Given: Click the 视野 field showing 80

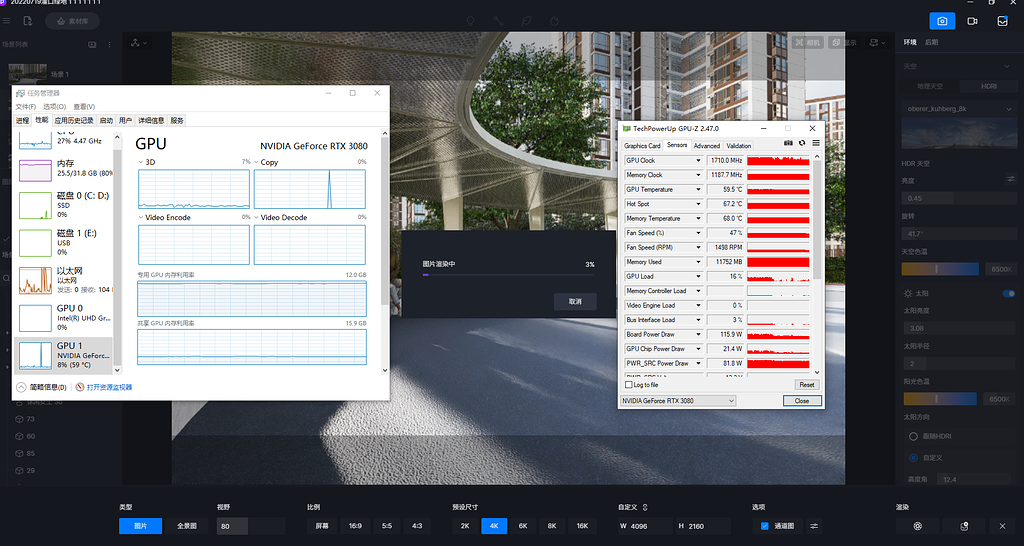Looking at the screenshot, I should click(x=251, y=526).
